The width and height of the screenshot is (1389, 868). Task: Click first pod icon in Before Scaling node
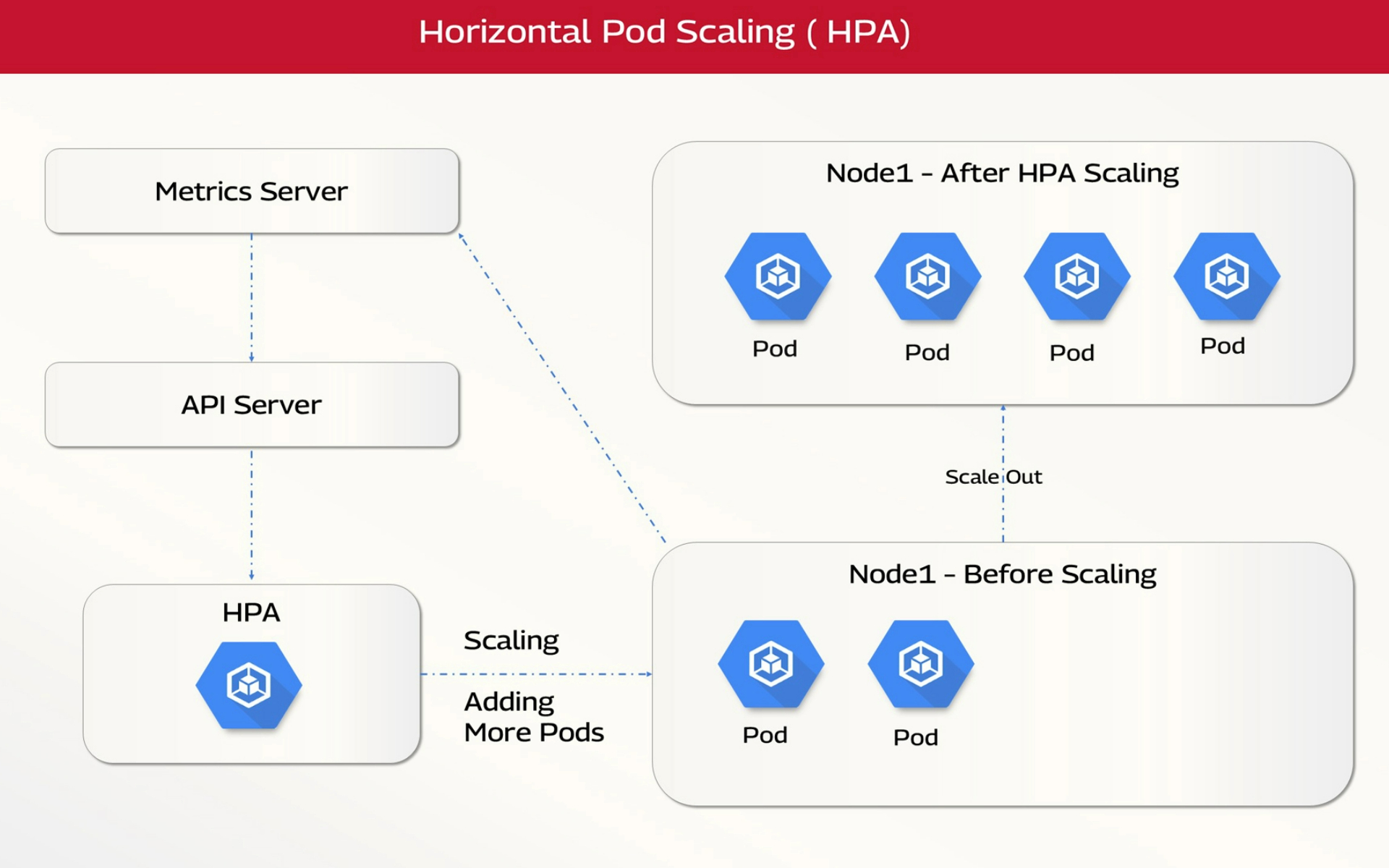[771, 663]
